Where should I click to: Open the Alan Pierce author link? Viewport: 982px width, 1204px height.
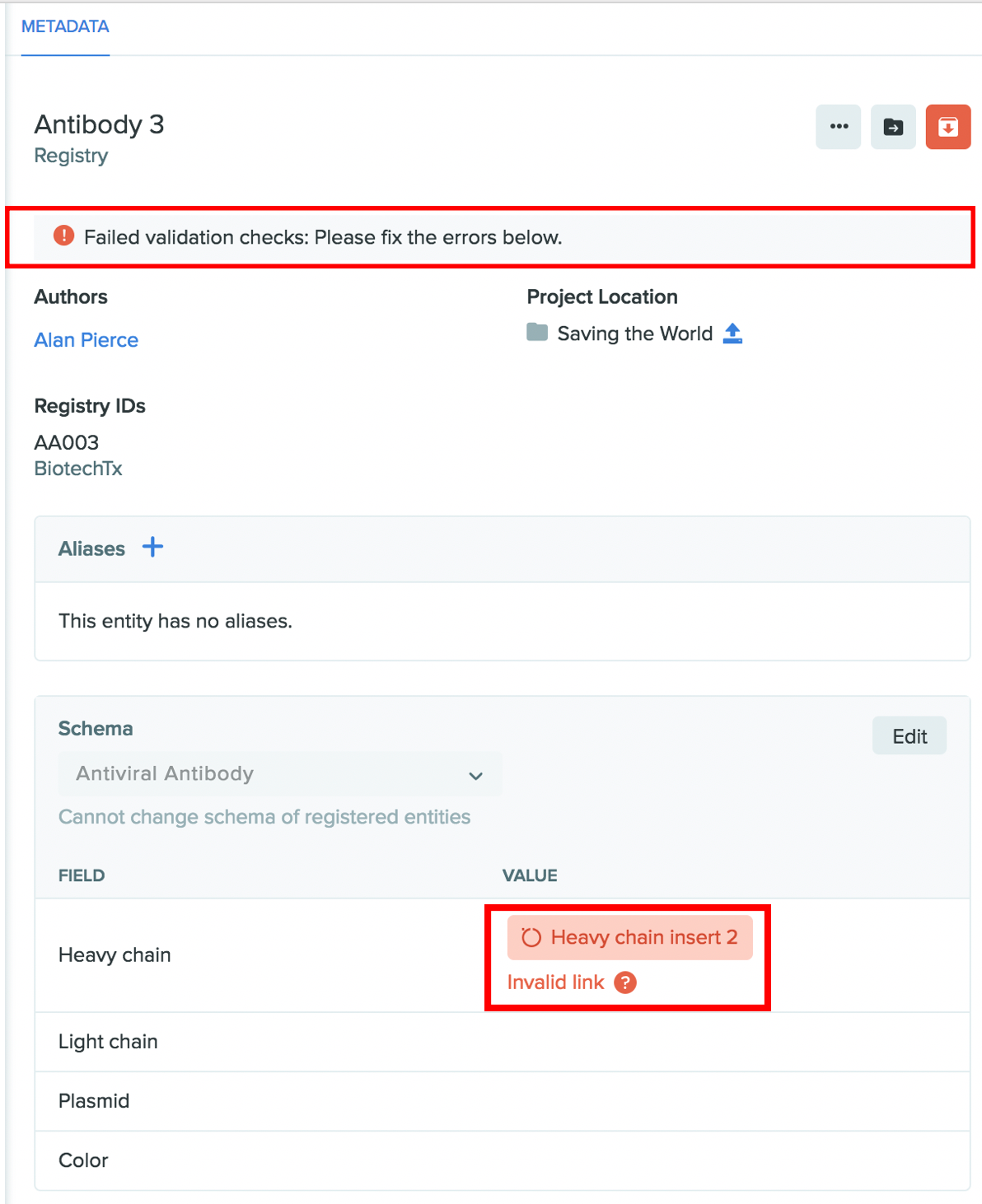click(87, 340)
